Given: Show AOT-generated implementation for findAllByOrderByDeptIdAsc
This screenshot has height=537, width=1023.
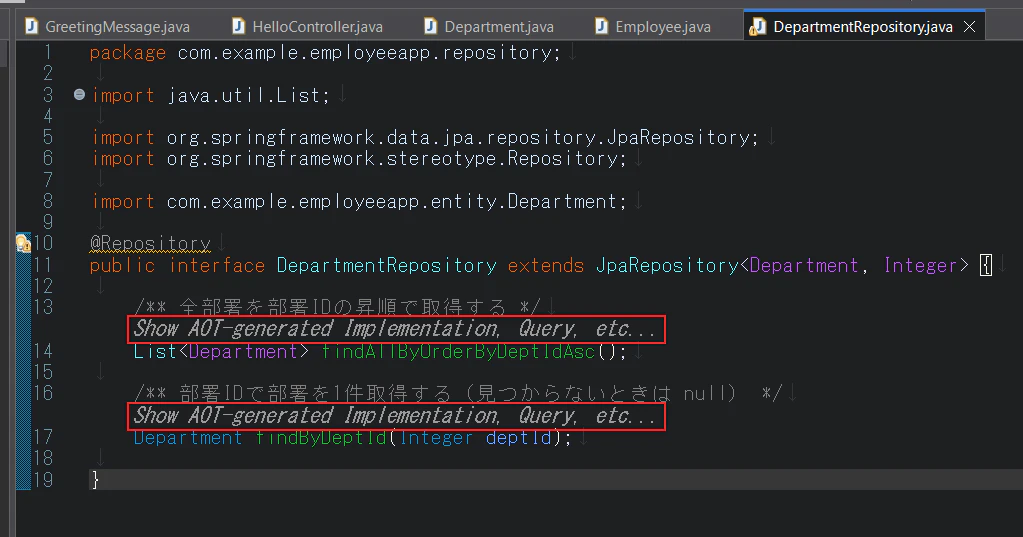Looking at the screenshot, I should click(396, 330).
